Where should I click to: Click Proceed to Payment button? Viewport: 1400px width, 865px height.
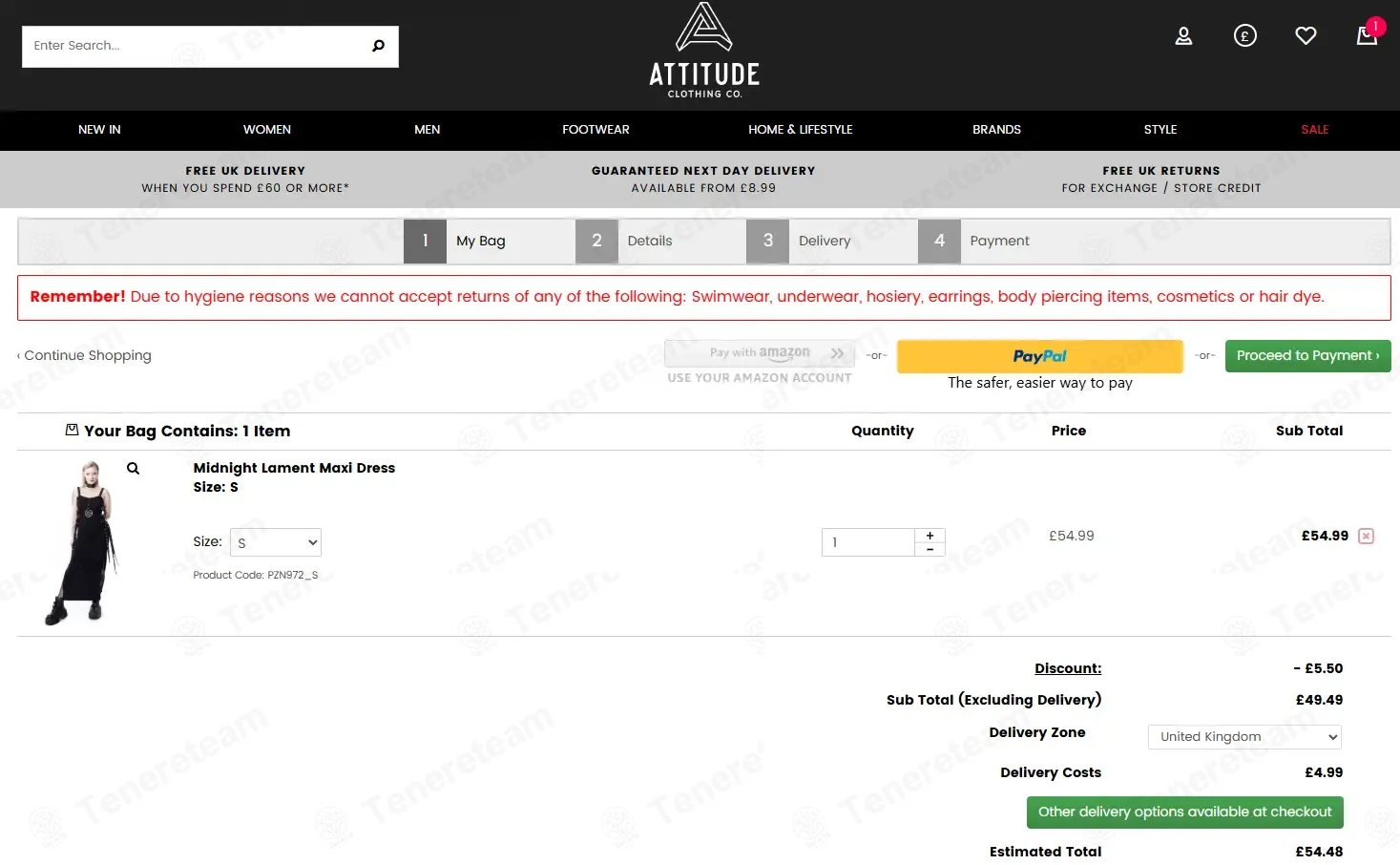[1307, 356]
